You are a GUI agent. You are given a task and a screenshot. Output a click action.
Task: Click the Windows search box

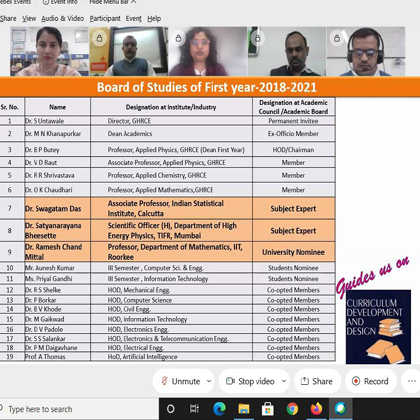79,409
